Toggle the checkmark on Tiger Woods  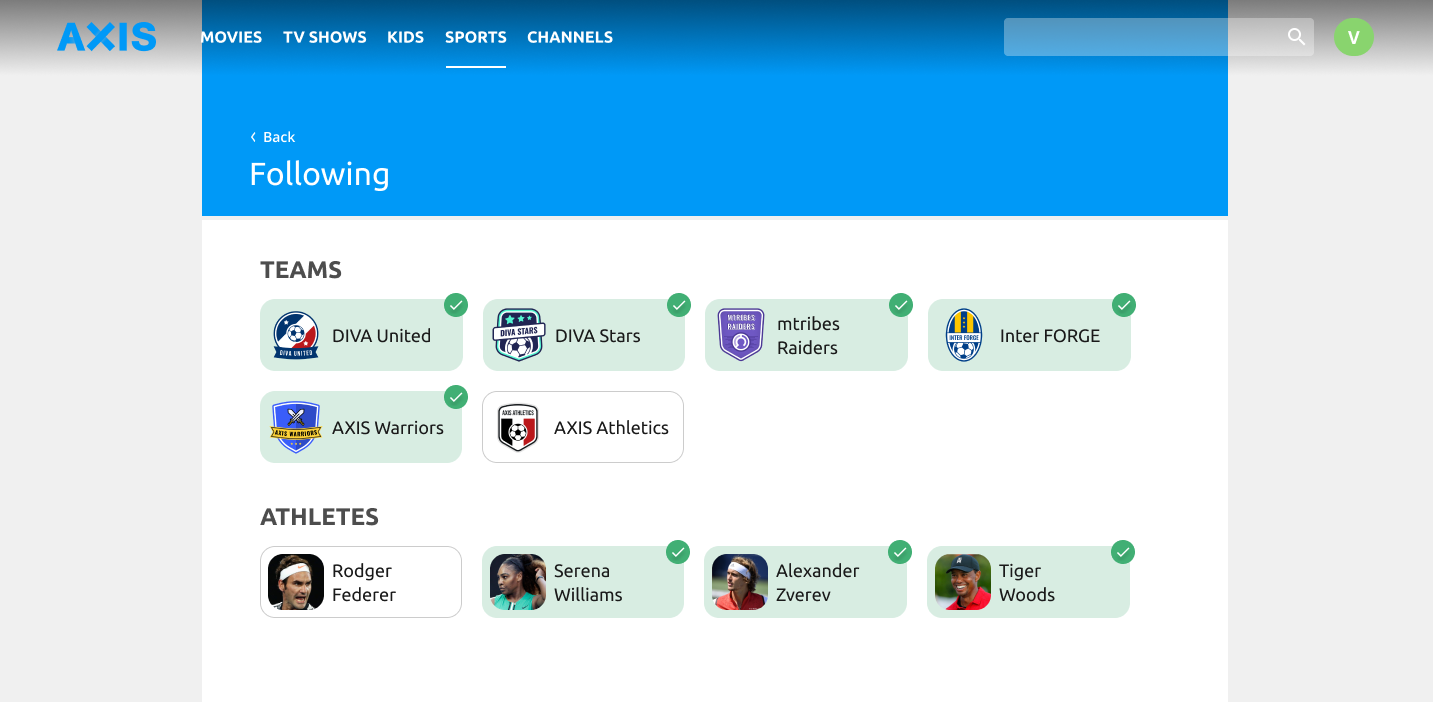[1123, 552]
